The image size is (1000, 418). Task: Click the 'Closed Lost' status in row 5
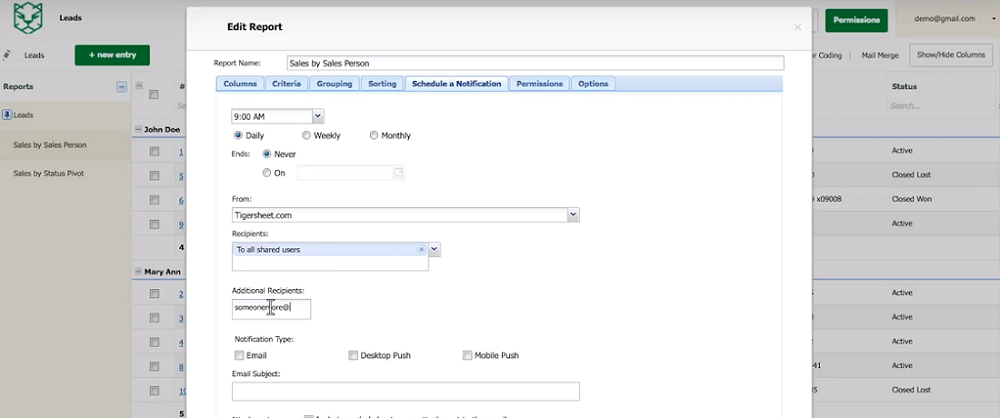coord(911,175)
